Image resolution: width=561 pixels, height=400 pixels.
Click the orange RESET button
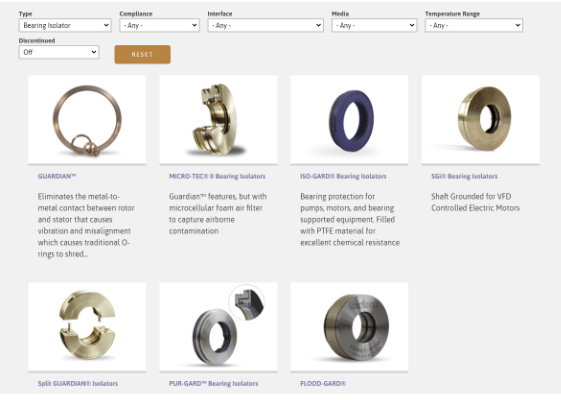pos(142,54)
